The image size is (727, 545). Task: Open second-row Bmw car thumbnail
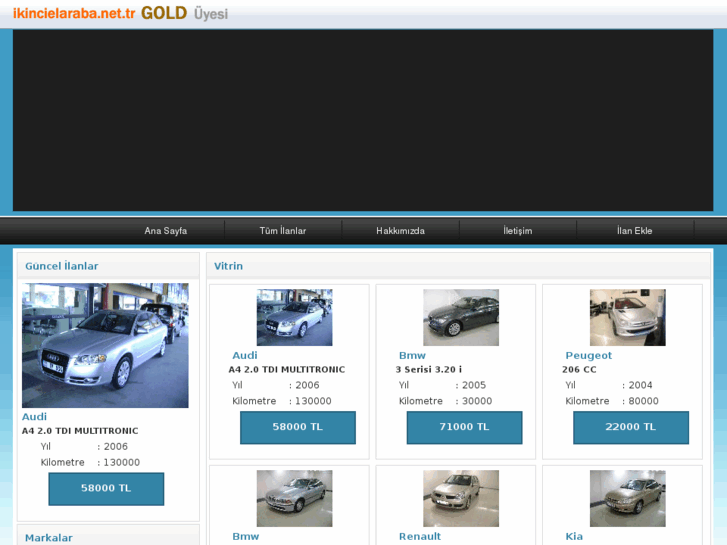(294, 498)
